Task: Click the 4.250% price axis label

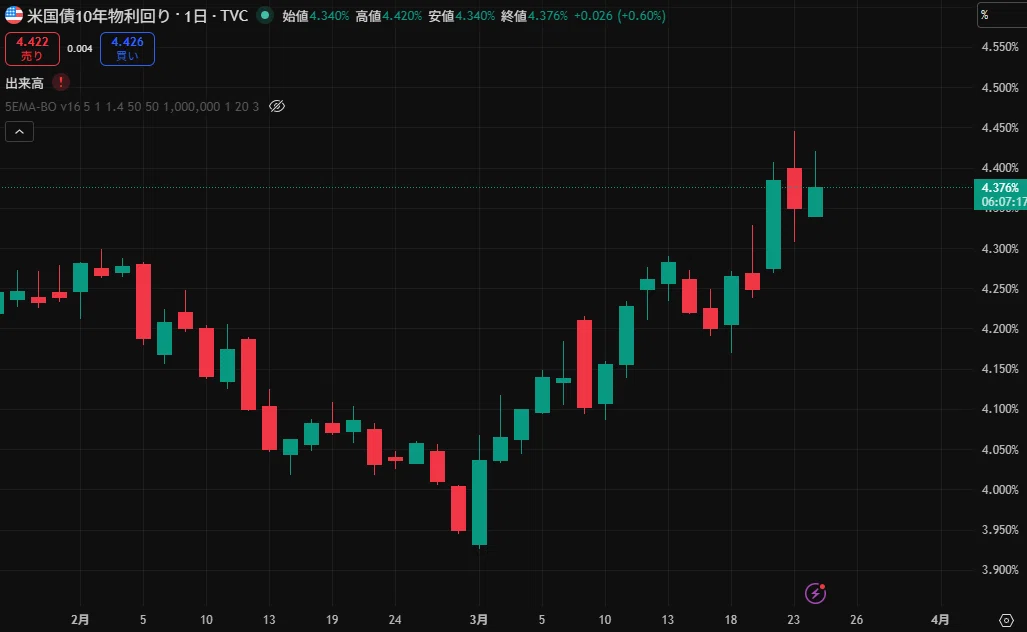Action: pyautogui.click(x=1000, y=289)
